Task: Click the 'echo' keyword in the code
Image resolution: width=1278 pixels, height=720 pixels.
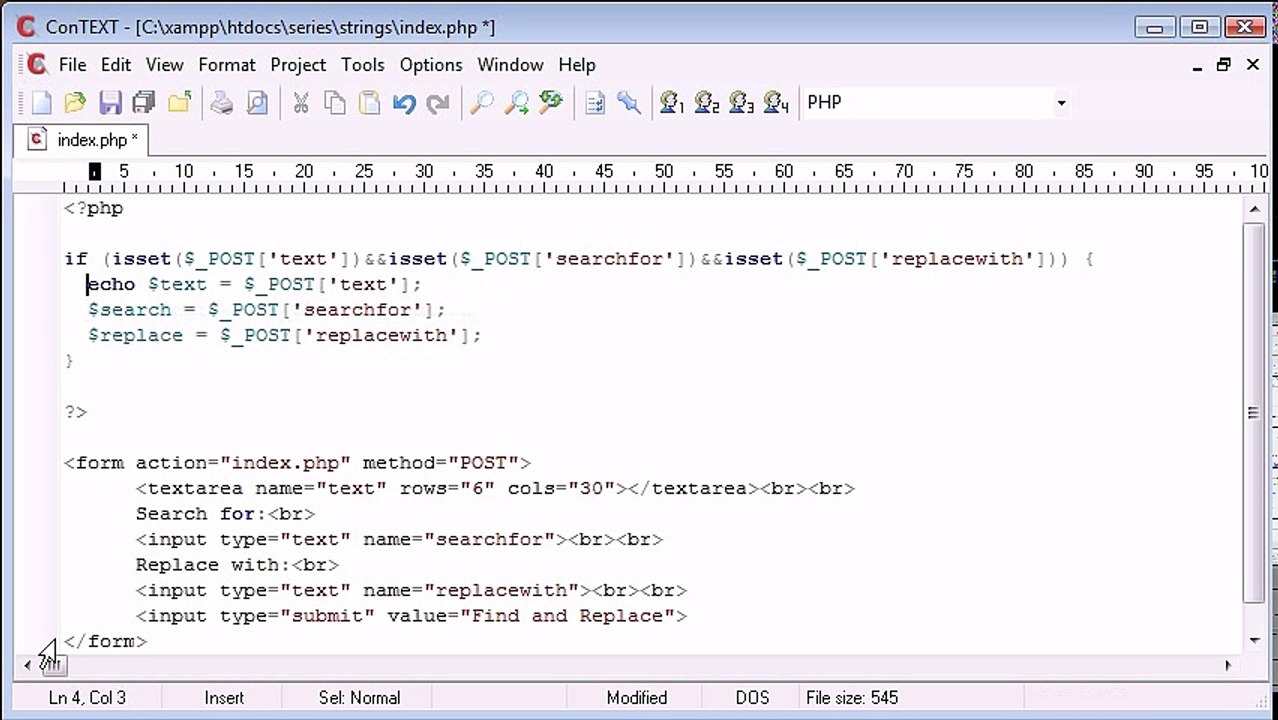Action: coord(111,284)
